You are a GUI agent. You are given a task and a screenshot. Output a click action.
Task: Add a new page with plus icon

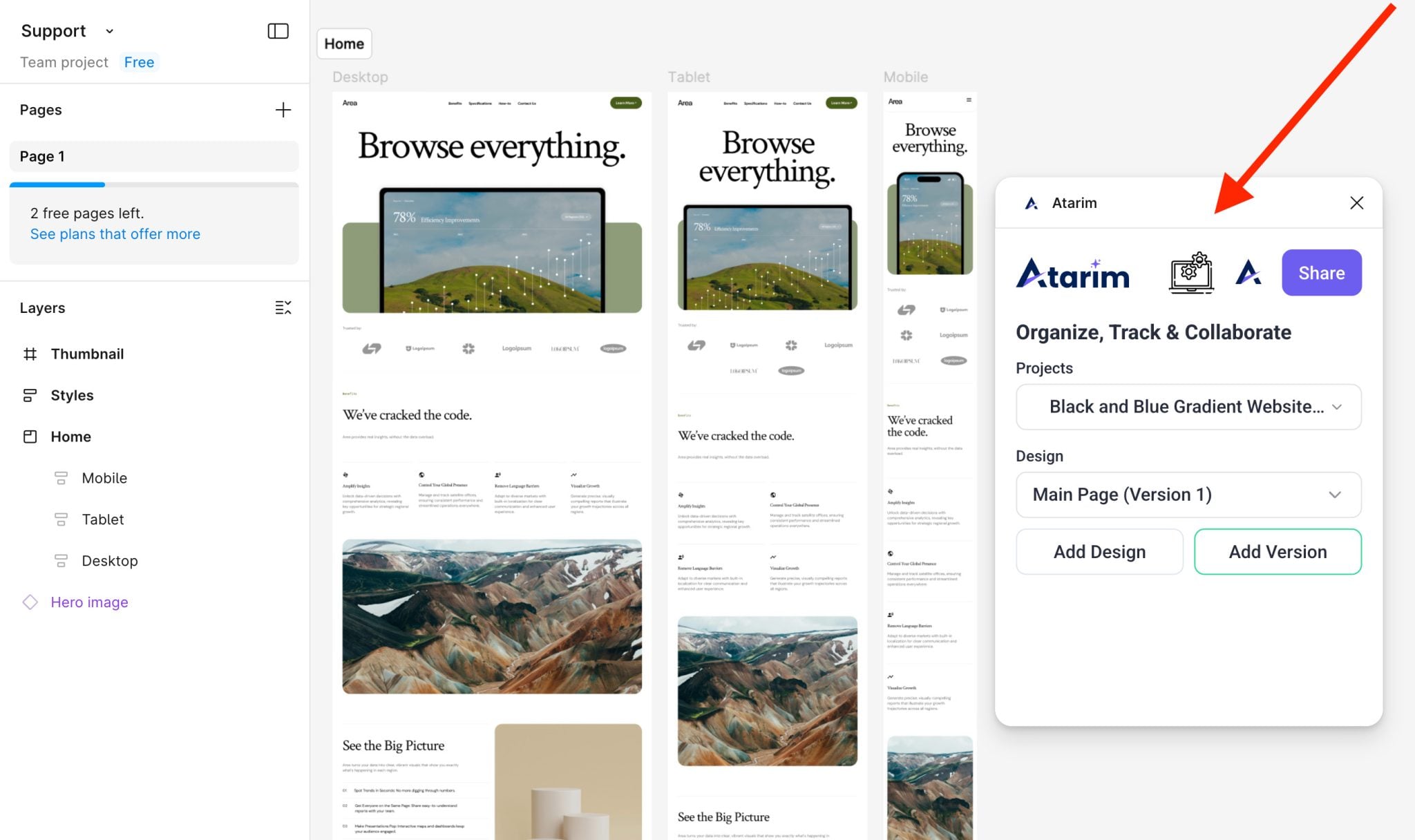click(283, 110)
